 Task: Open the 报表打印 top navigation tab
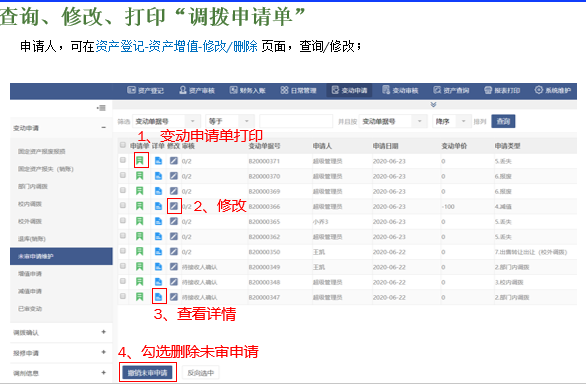click(x=502, y=90)
